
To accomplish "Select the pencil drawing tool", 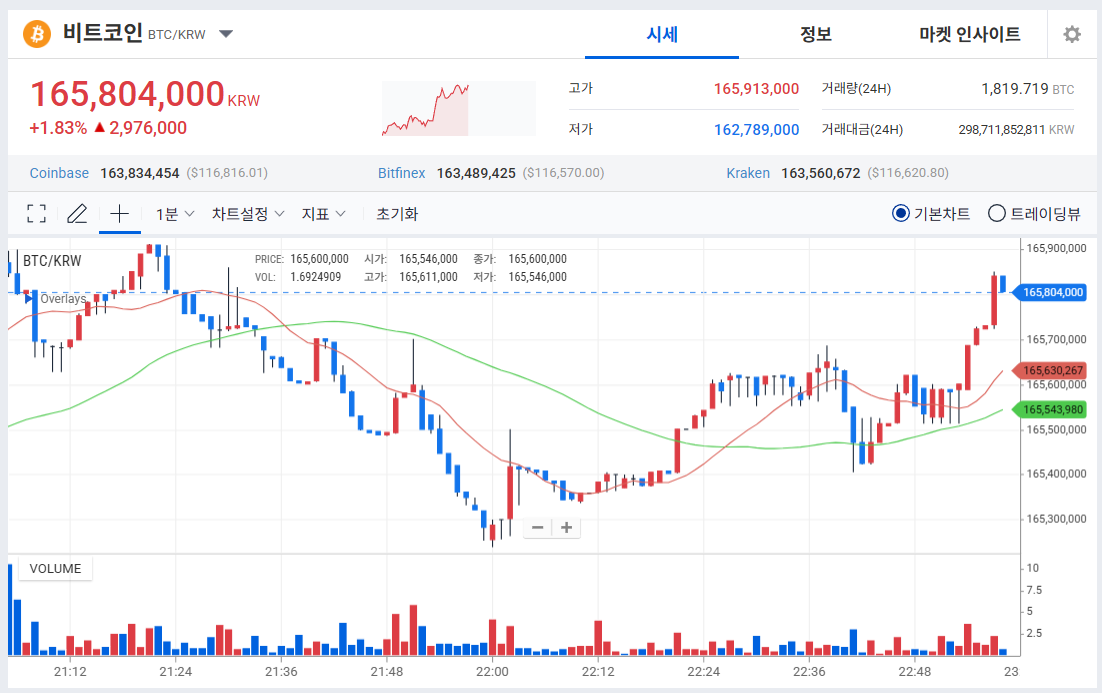I will point(77,213).
